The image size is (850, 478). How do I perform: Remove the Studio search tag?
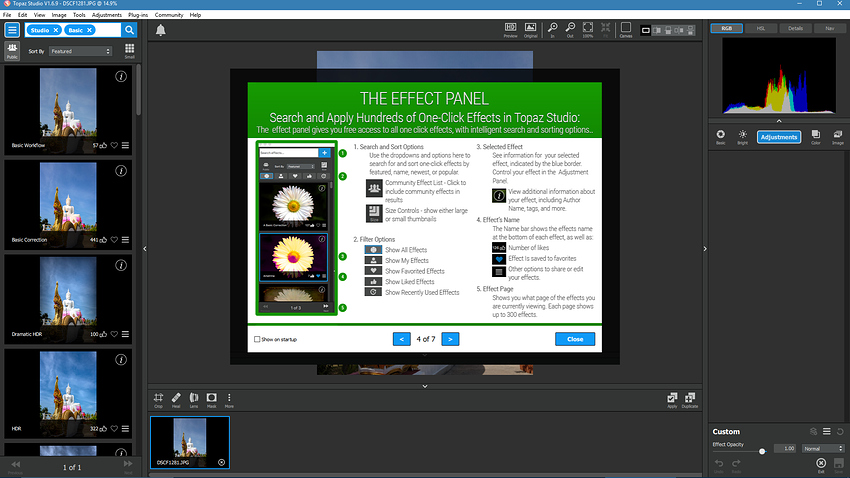[x=56, y=30]
